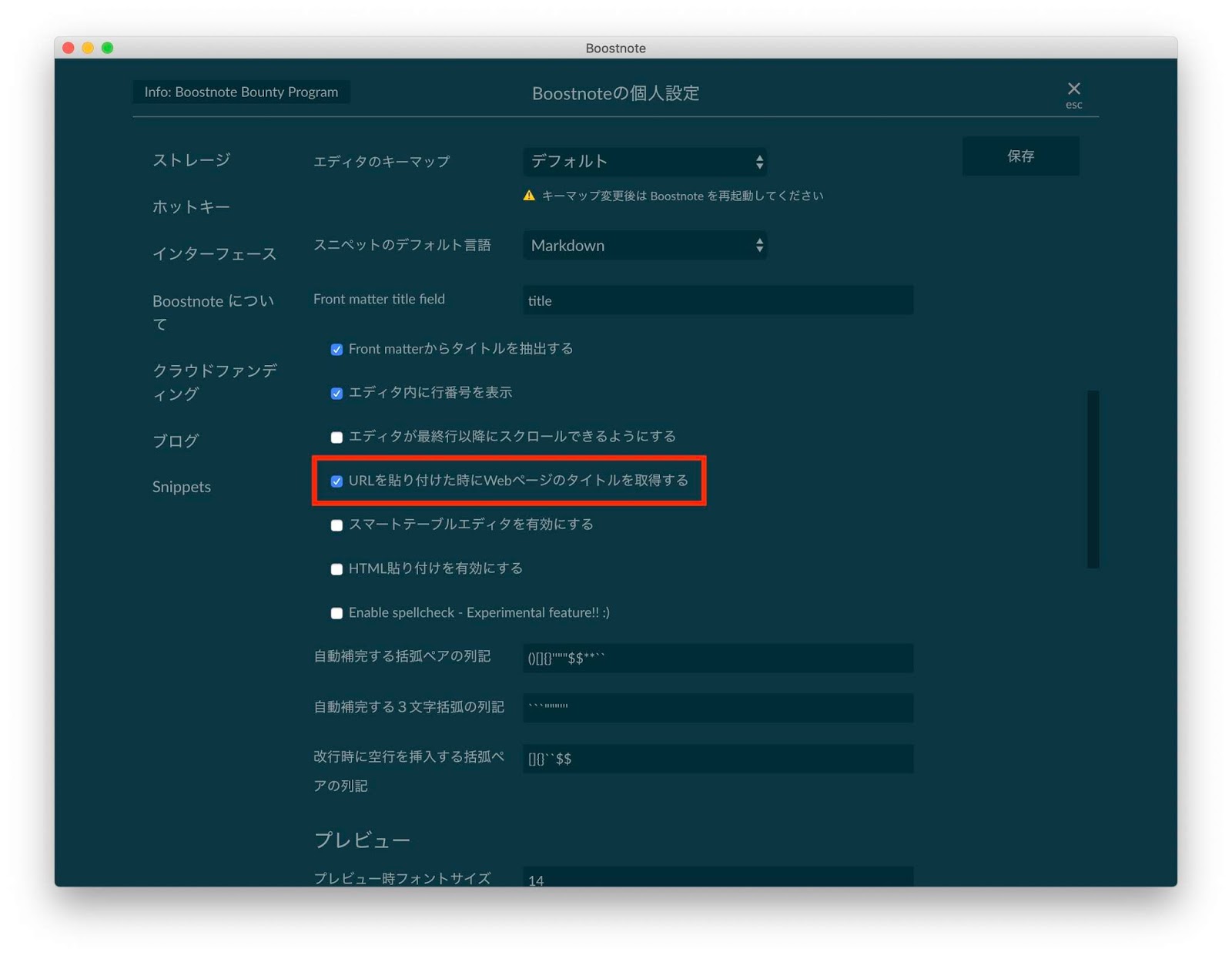Turn on HTML貼り付けを有効にする
Screen dimensions: 1232x959
[336, 568]
